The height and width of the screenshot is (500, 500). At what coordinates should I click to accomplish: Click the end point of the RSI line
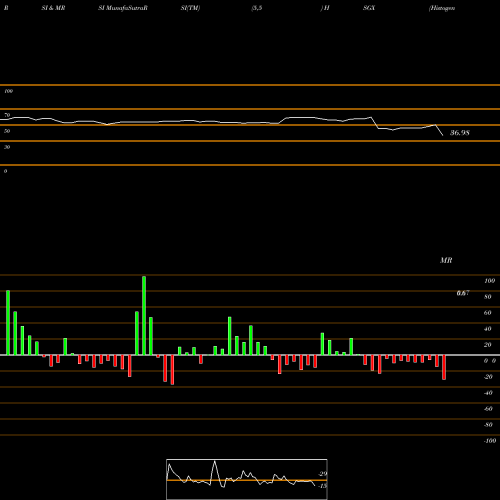coord(443,135)
